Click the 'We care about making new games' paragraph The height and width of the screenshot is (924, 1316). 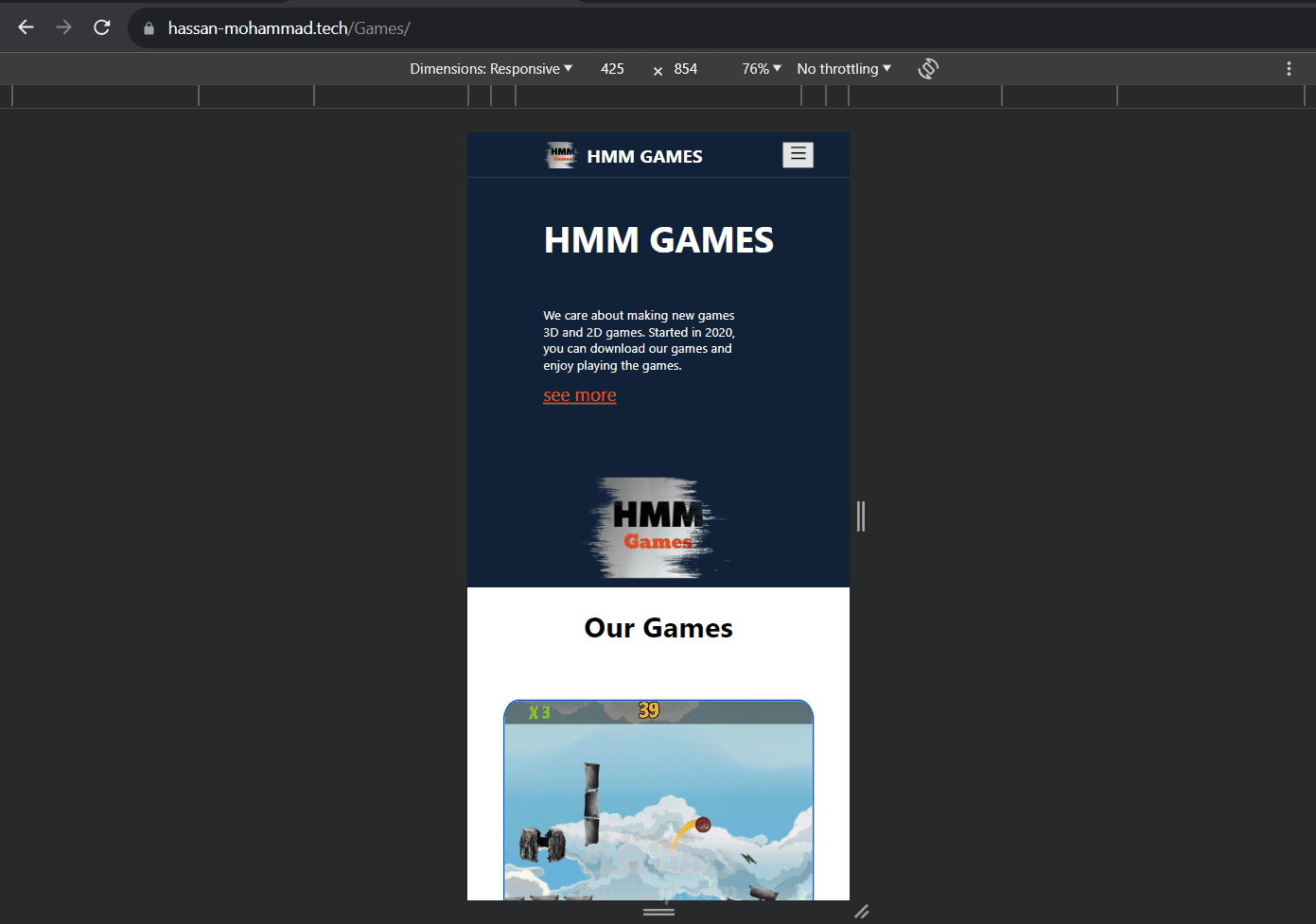[640, 340]
